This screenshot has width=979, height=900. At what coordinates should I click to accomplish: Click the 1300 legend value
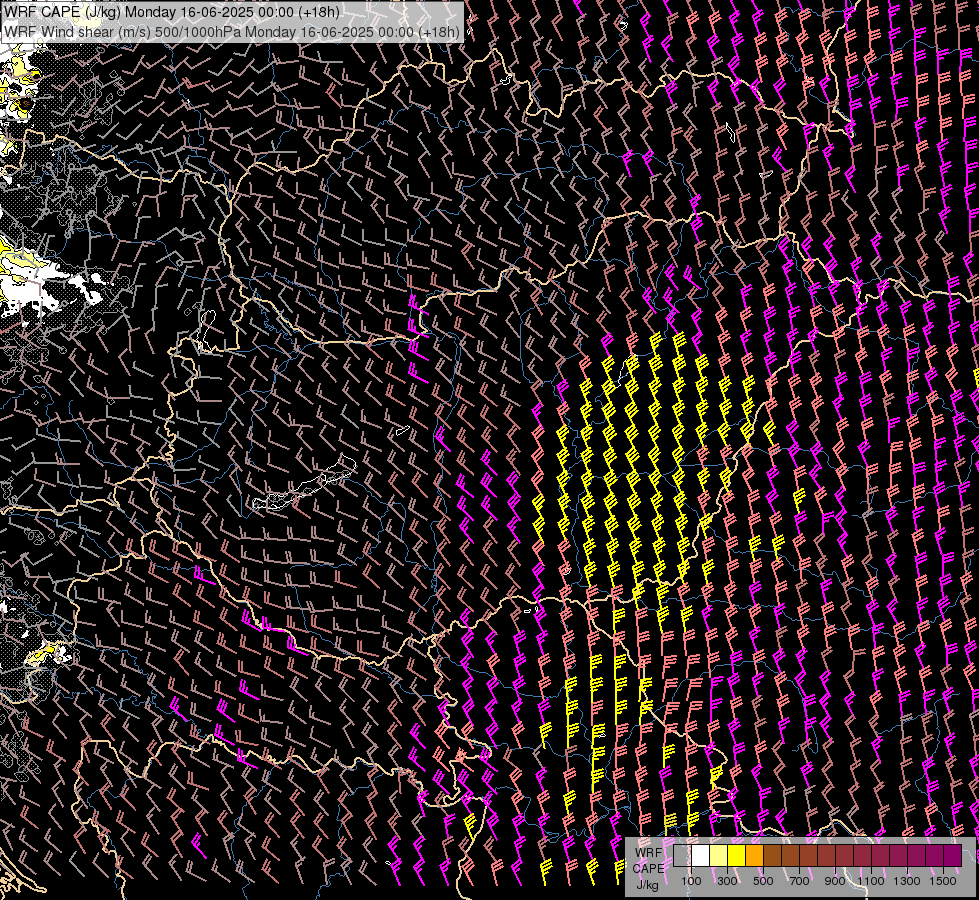click(907, 881)
